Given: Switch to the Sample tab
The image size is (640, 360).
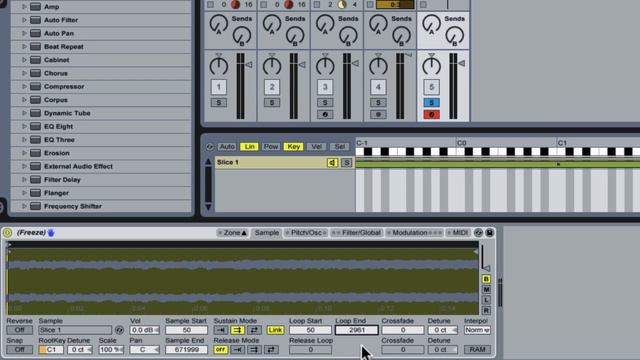Looking at the screenshot, I should point(267,233).
